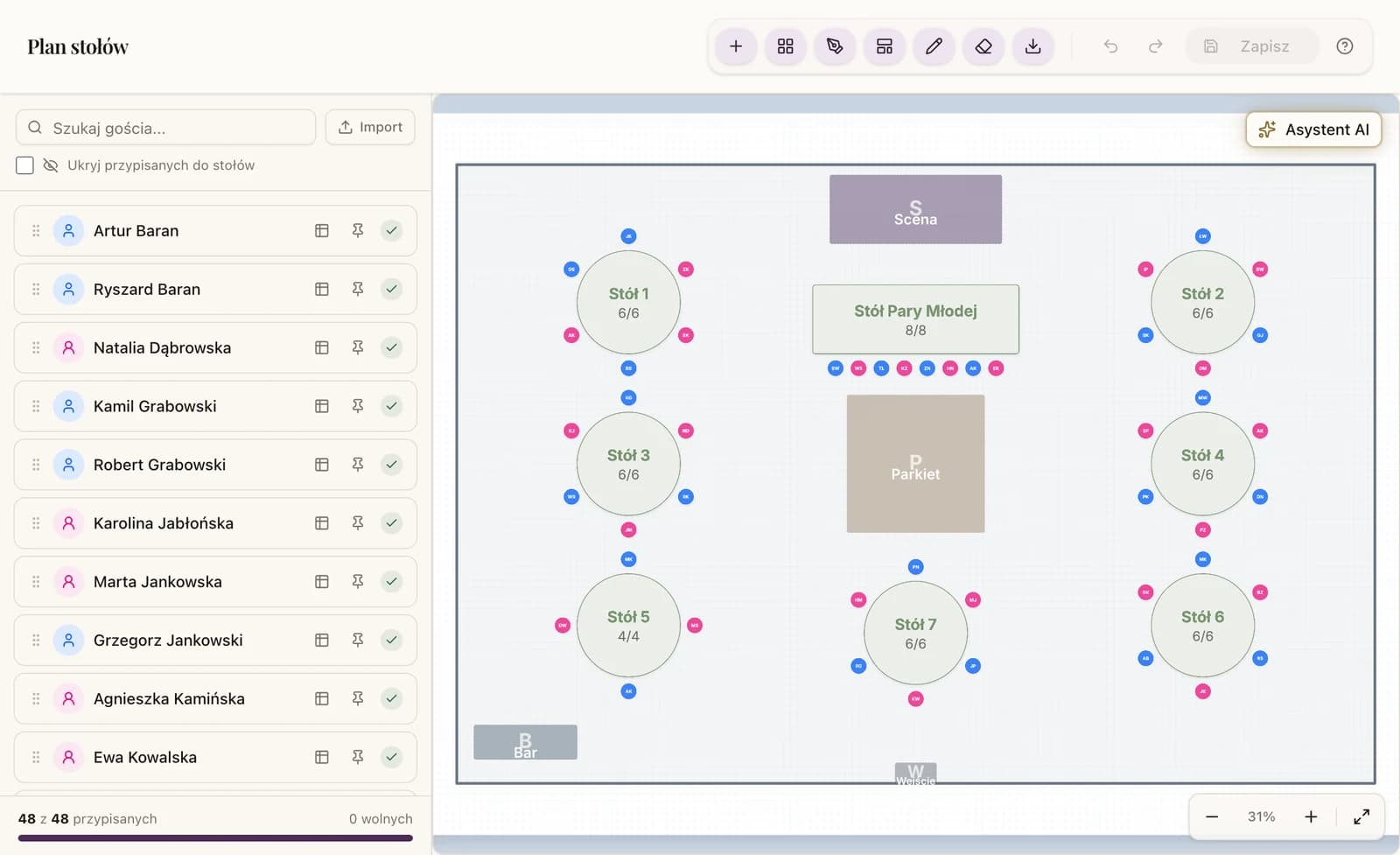Open the help question mark icon
The width and height of the screenshot is (1400, 855).
pos(1345,46)
